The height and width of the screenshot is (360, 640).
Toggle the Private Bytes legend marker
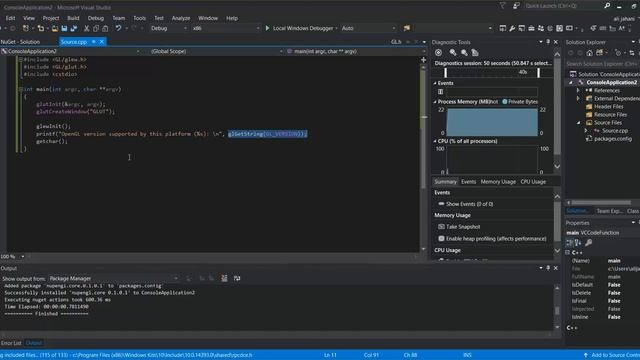(505, 102)
